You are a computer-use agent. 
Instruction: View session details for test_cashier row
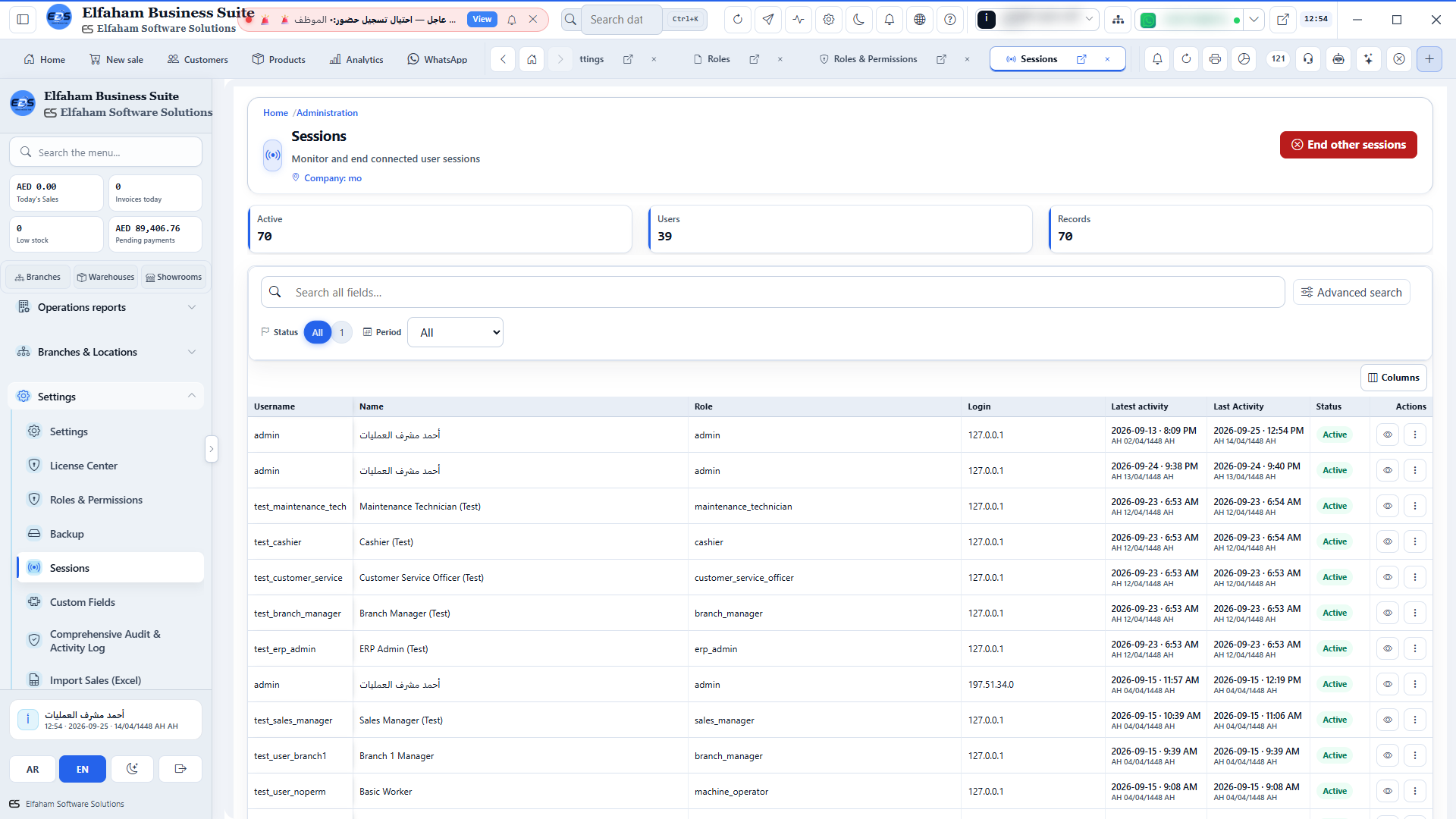[1388, 541]
